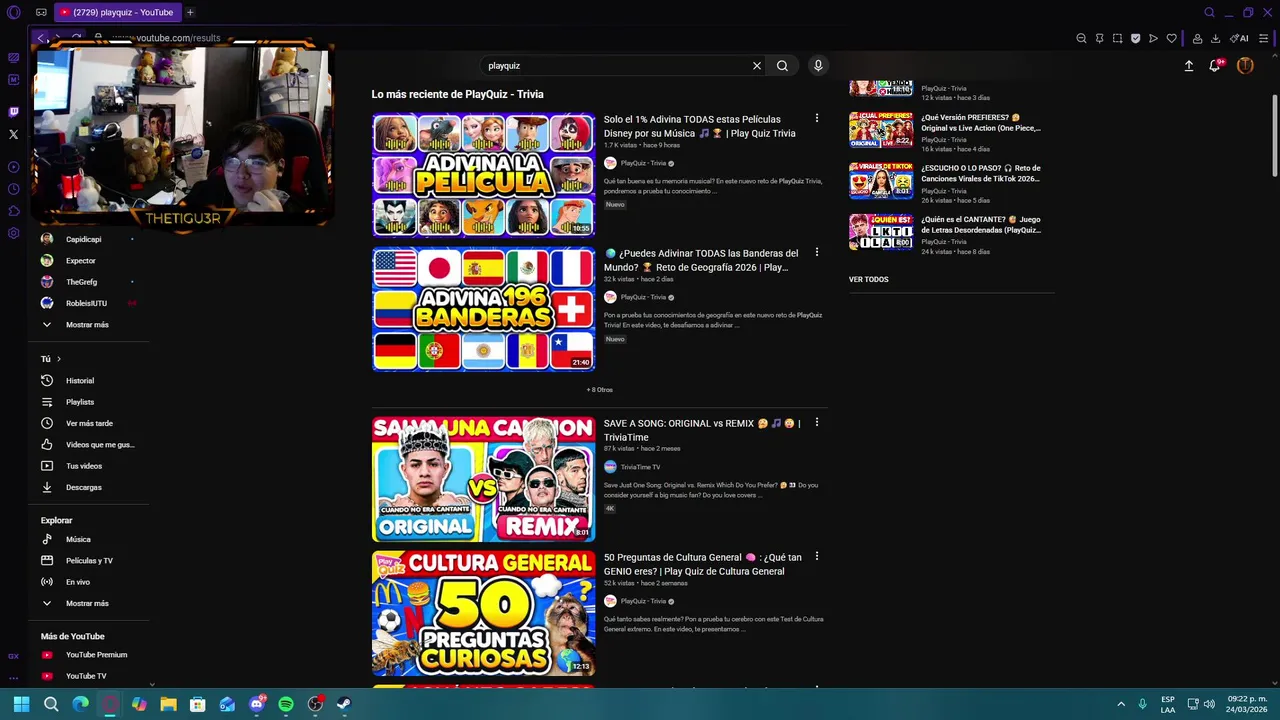1280x720 pixels.
Task: Open extensions cube icon in Opera sidebar
Action: [13, 211]
